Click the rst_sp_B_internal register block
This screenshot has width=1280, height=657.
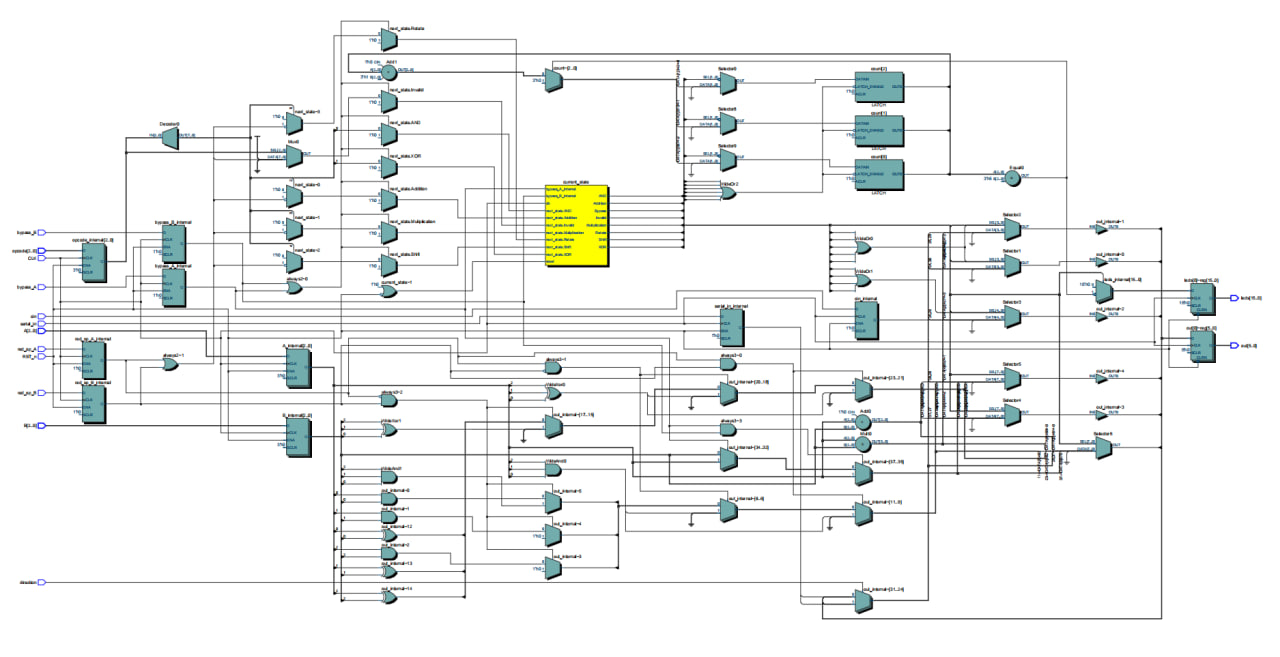pos(93,402)
